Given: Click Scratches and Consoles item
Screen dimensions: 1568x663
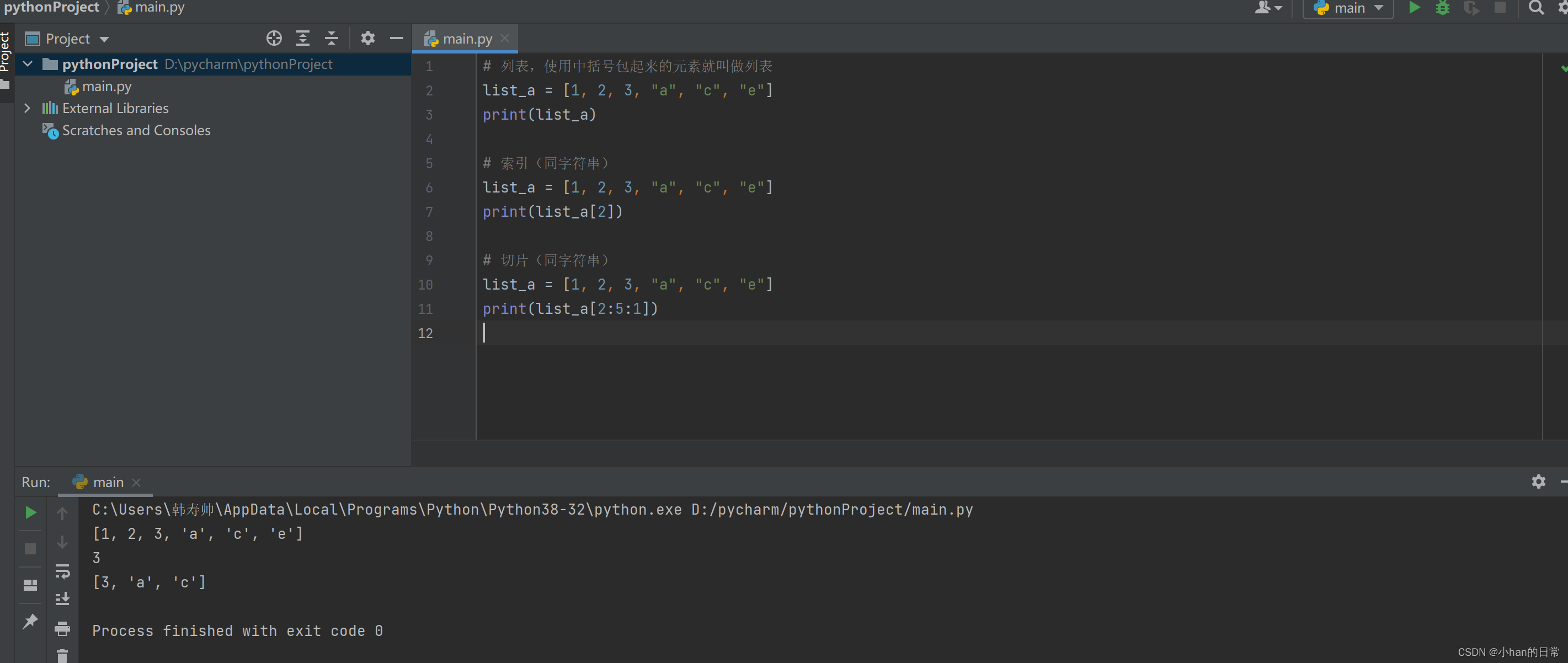Looking at the screenshot, I should click(x=136, y=130).
